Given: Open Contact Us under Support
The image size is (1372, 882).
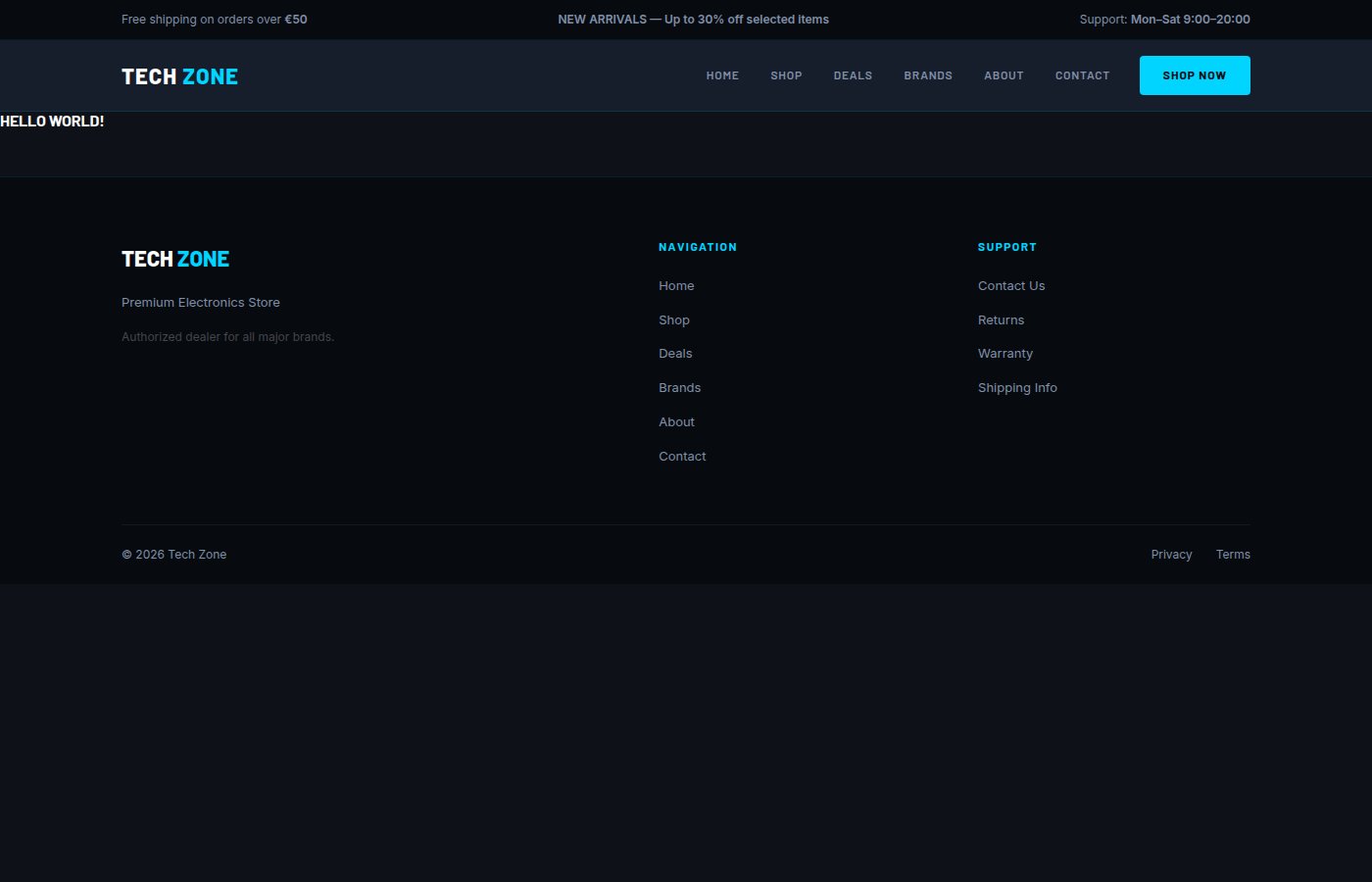Looking at the screenshot, I should [x=1011, y=286].
